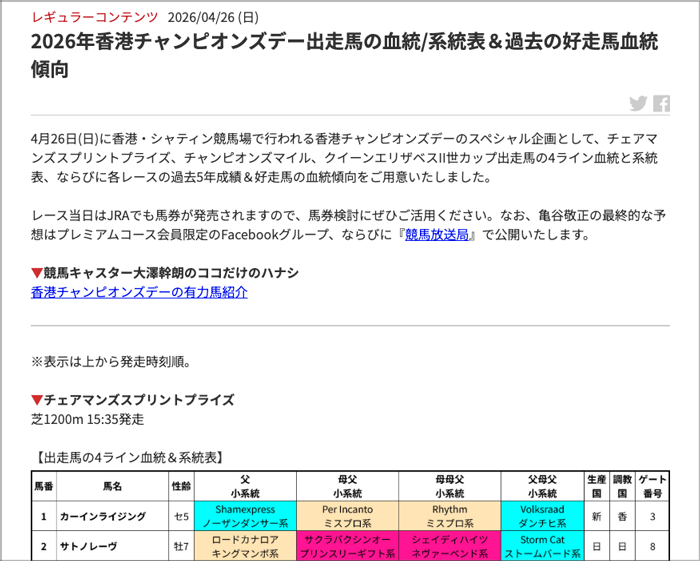
Task: Click the date 2026/04/26 (日)
Action: click(213, 17)
